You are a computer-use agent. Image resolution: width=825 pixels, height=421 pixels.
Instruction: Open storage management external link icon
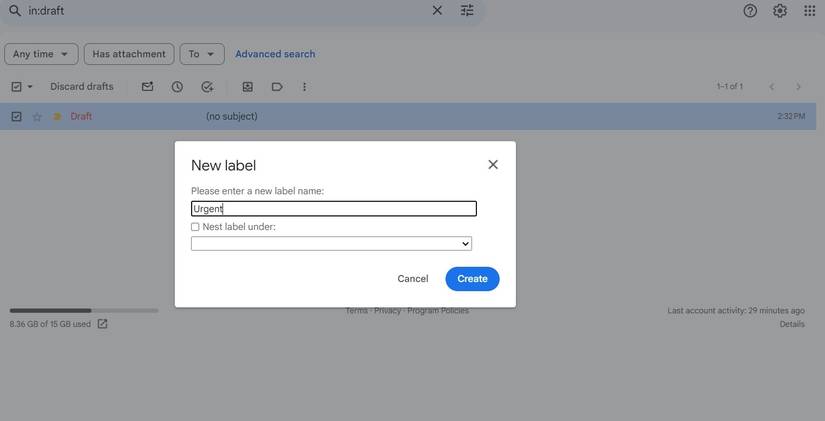pyautogui.click(x=103, y=324)
